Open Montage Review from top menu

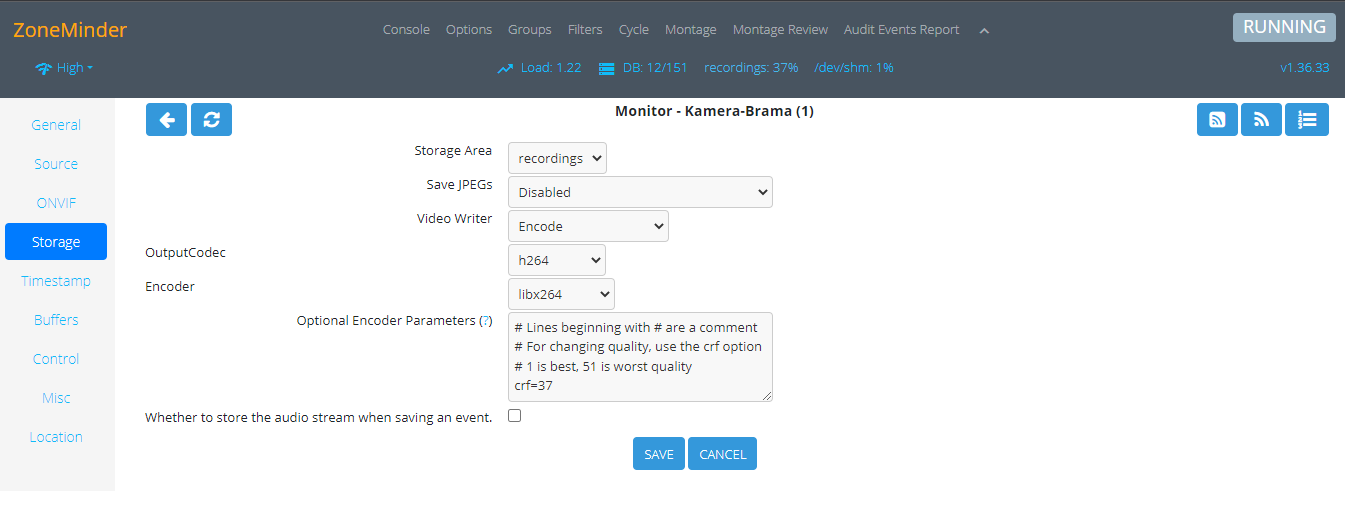pos(780,30)
